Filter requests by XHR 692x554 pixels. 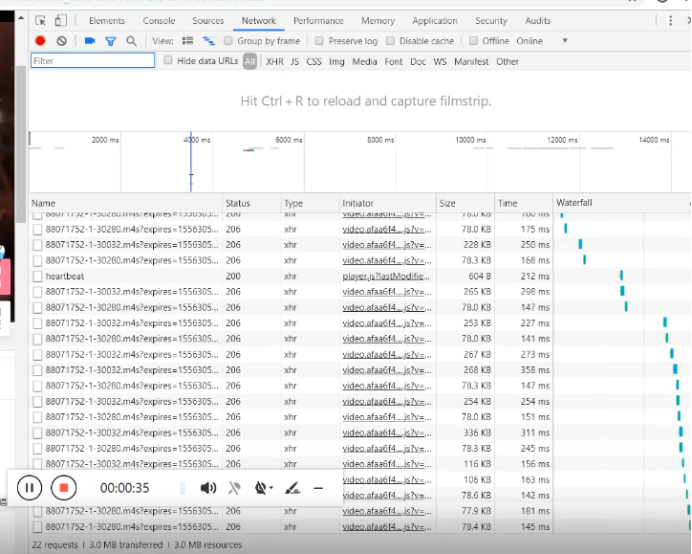point(275,61)
